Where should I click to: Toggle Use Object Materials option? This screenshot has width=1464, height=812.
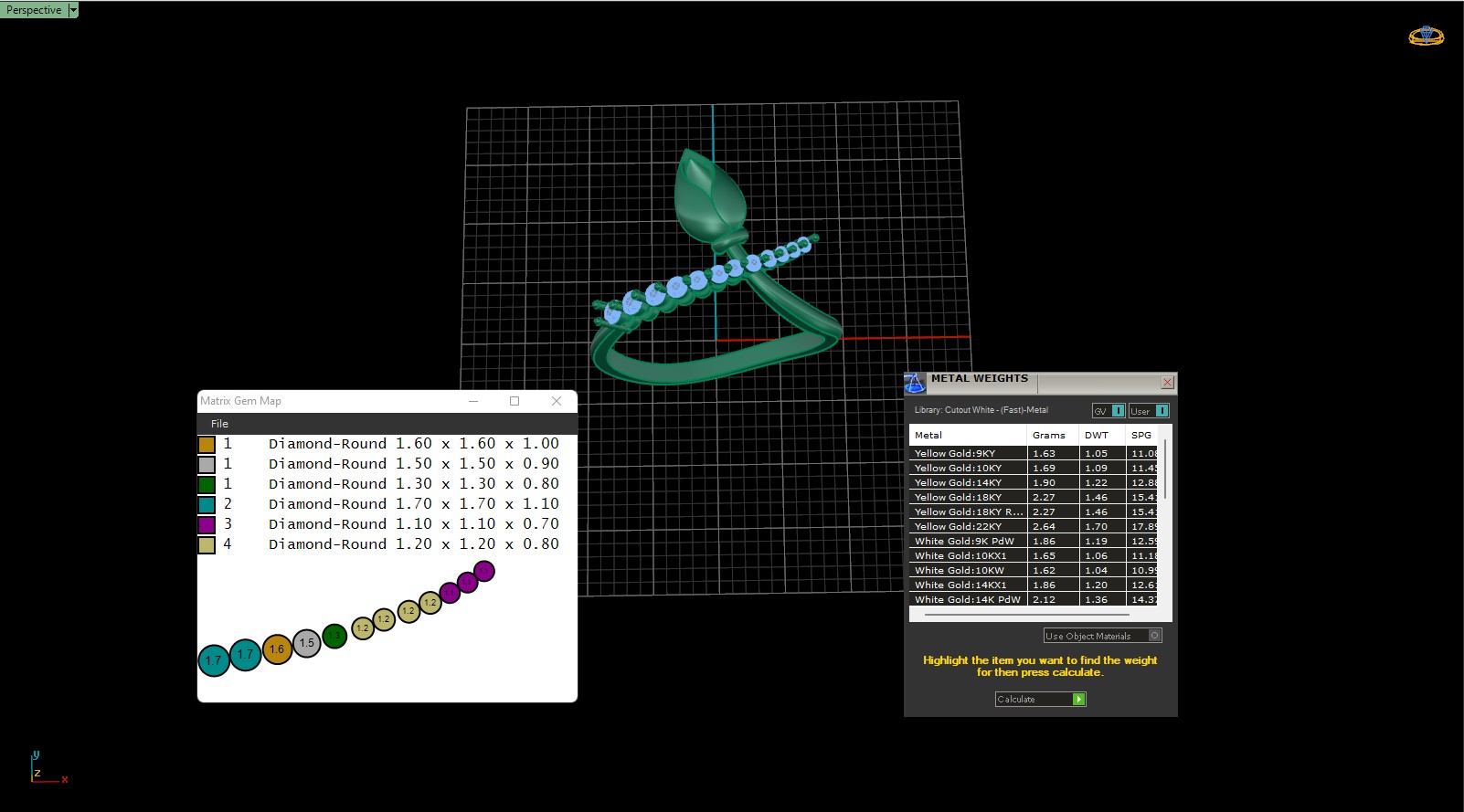click(x=1154, y=636)
